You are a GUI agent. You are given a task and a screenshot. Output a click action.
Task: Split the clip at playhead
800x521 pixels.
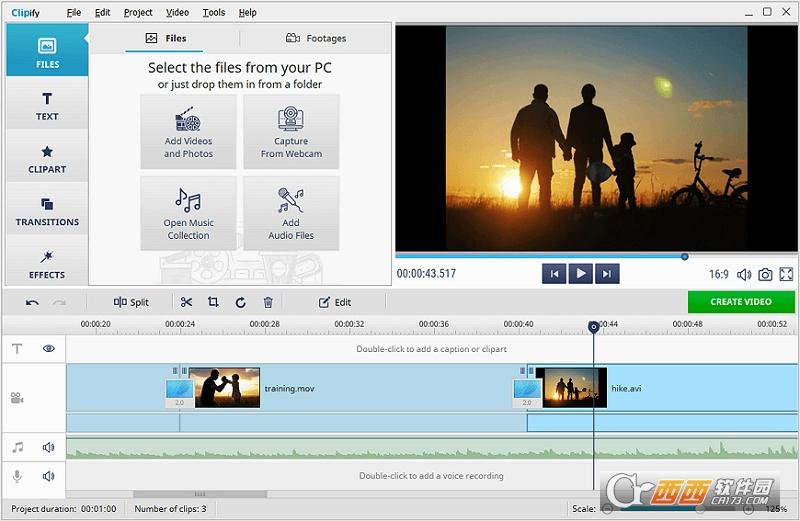pyautogui.click(x=131, y=302)
